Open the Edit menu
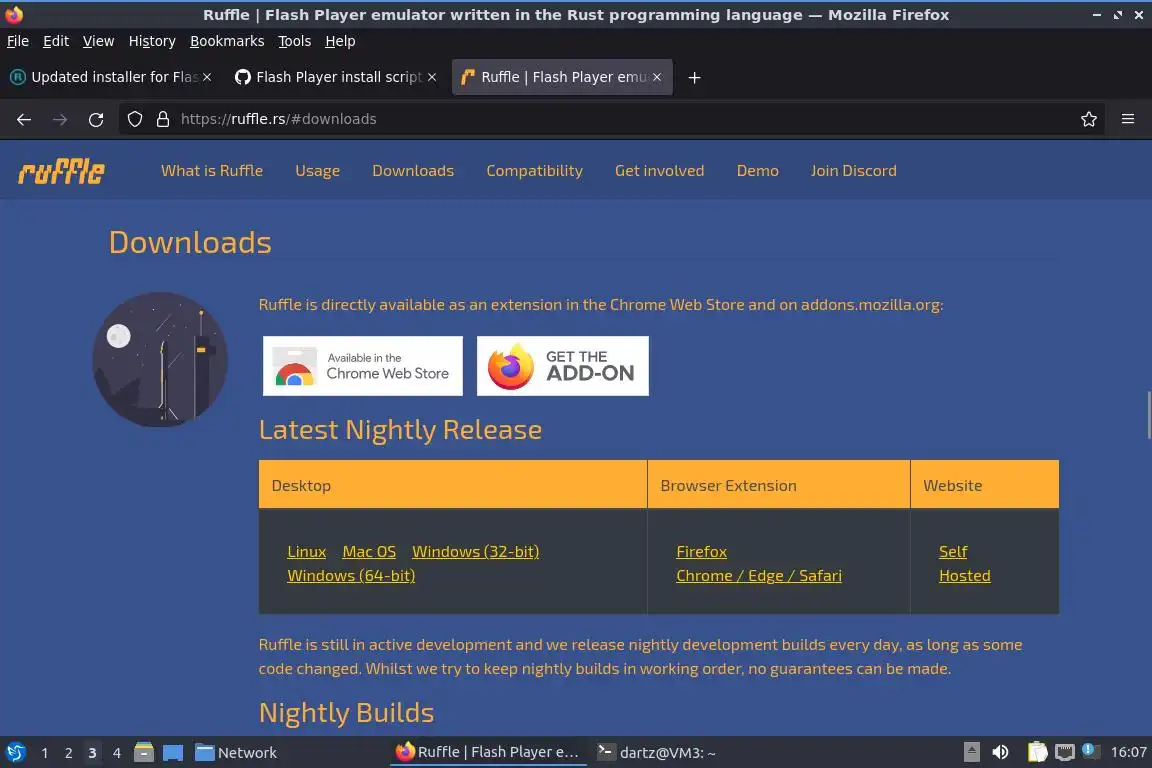The image size is (1152, 768). tap(56, 41)
